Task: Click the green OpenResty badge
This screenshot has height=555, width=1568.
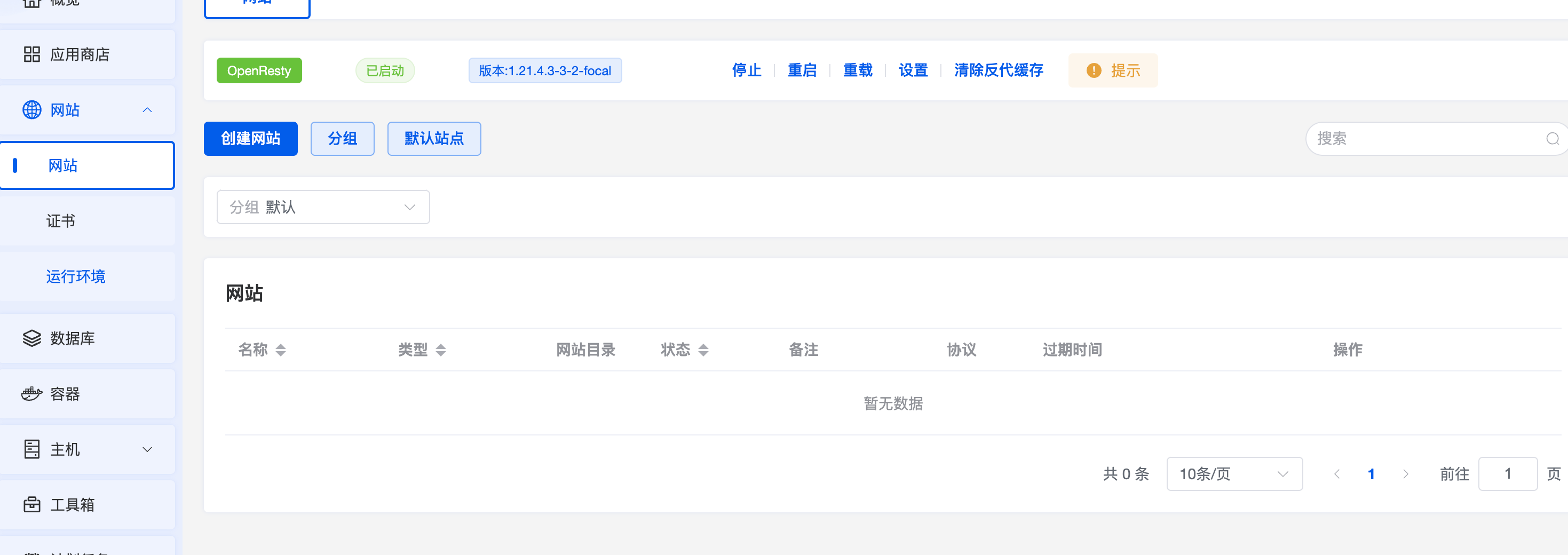Action: (x=259, y=70)
